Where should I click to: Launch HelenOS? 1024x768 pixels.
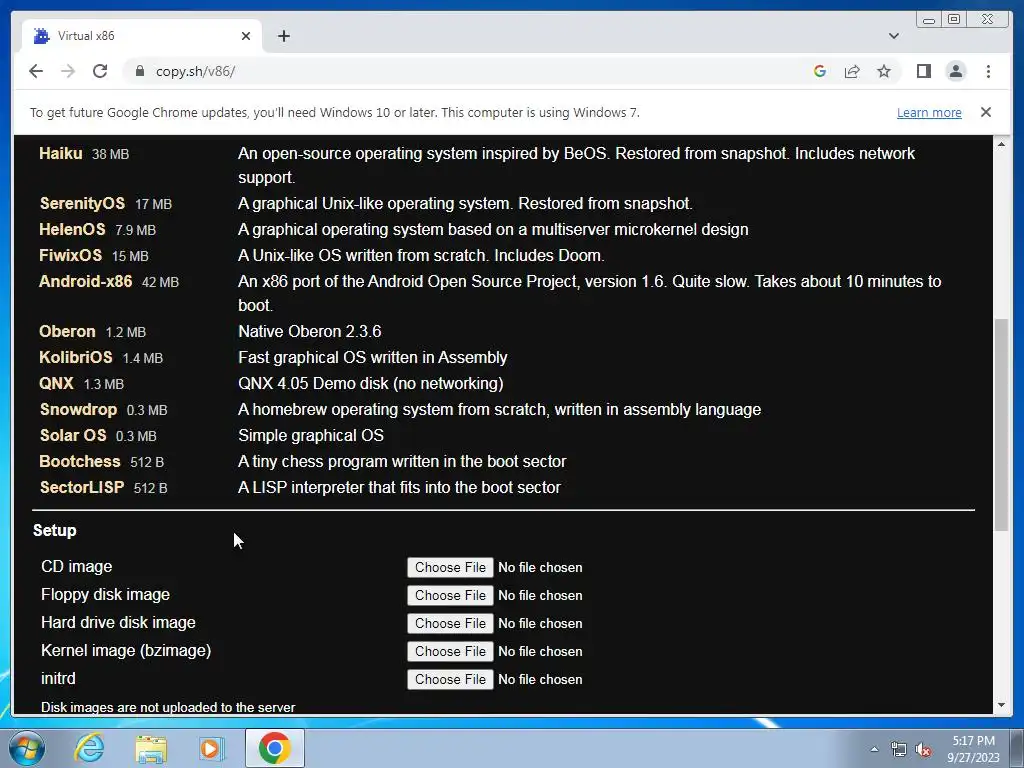pos(72,229)
